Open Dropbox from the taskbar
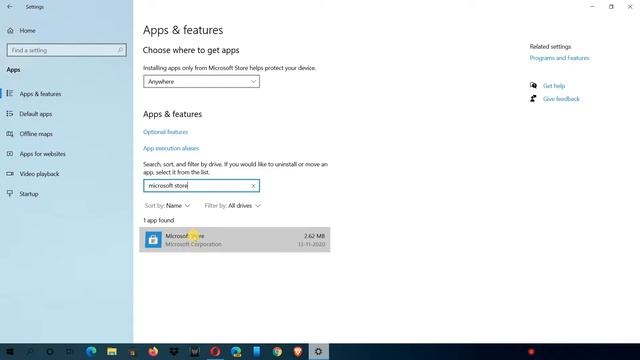The width and height of the screenshot is (640, 360). coord(174,351)
